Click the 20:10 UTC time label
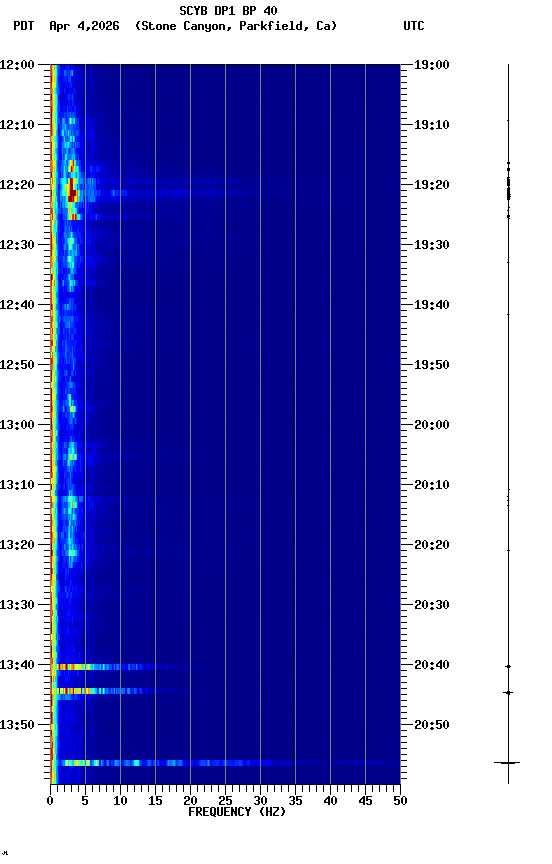Screen dimensions: 552x864 [x=432, y=485]
